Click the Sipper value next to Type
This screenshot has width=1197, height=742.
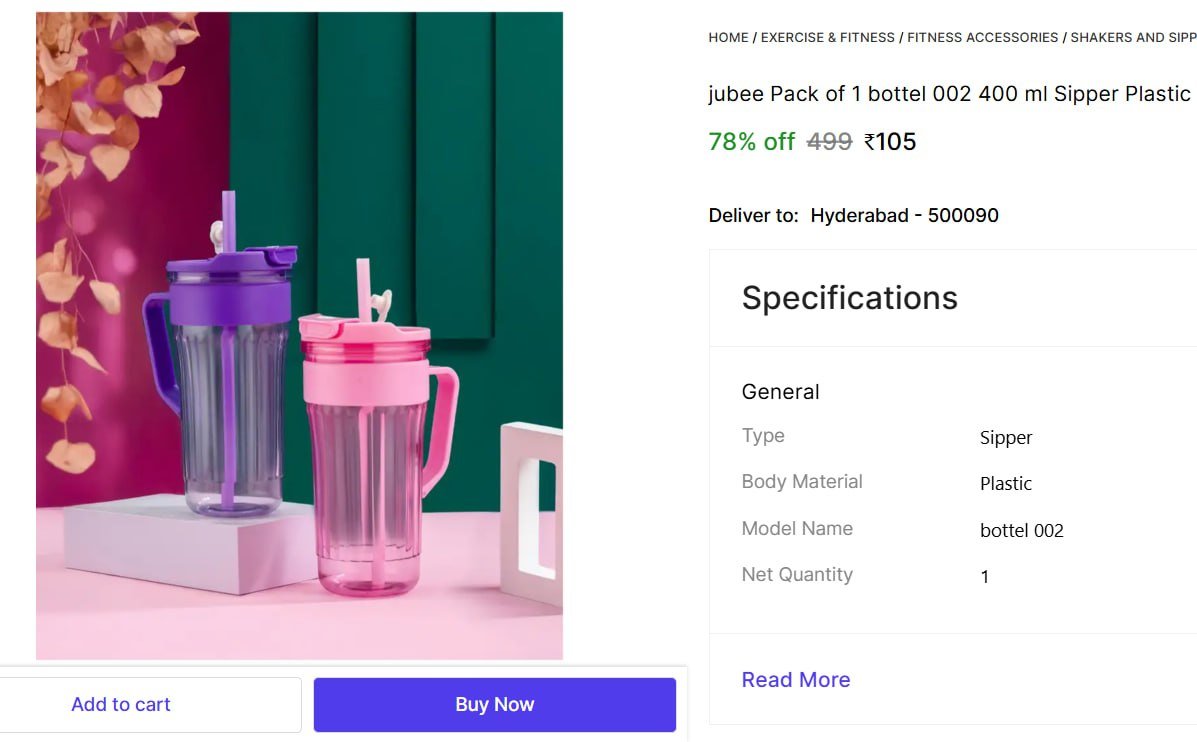(x=1006, y=438)
